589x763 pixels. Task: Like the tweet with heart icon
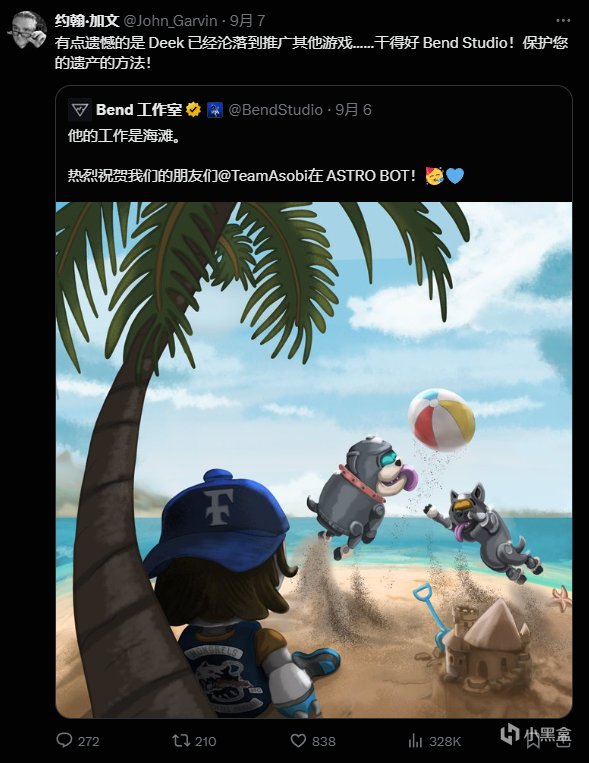pyautogui.click(x=298, y=741)
